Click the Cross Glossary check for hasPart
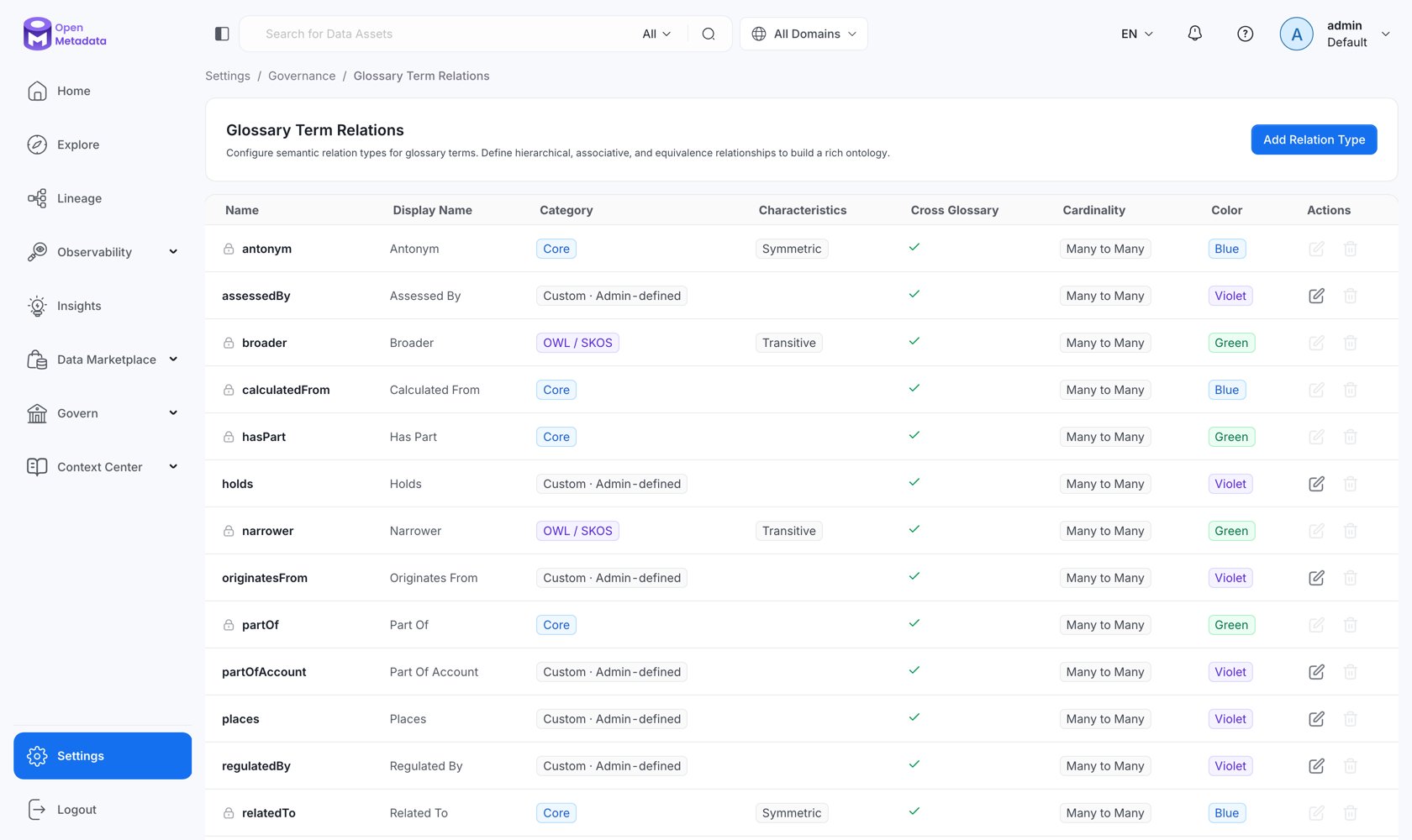Viewport: 1412px width, 840px height. coord(914,435)
